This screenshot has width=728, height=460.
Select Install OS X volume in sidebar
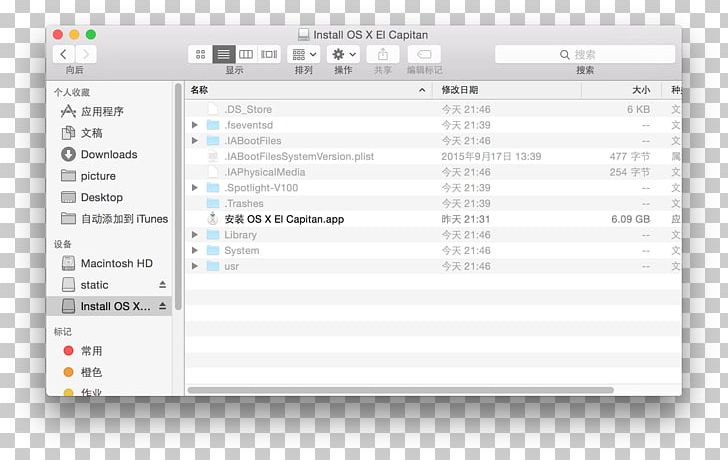coord(109,306)
